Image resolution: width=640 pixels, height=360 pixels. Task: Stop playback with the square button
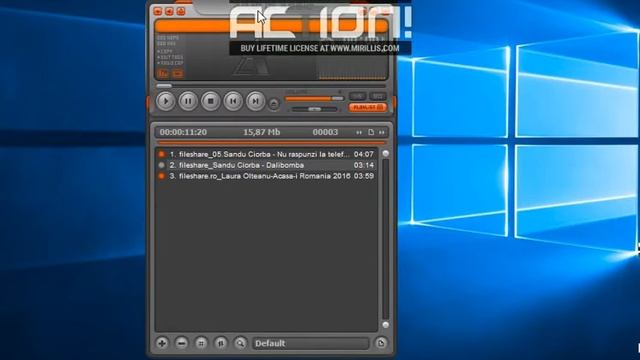click(x=211, y=101)
